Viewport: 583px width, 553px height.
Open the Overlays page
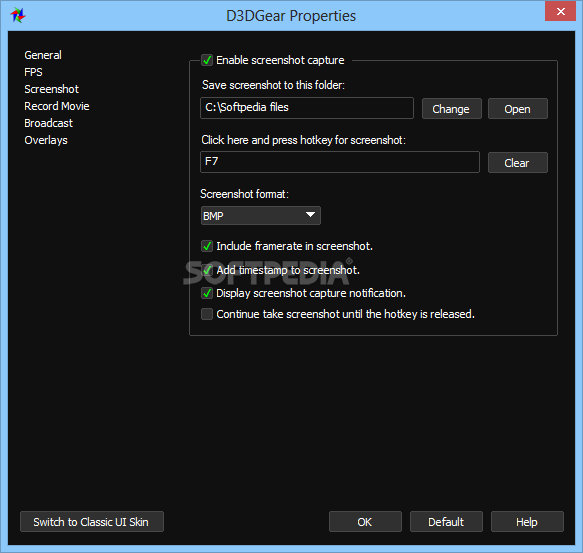(46, 140)
